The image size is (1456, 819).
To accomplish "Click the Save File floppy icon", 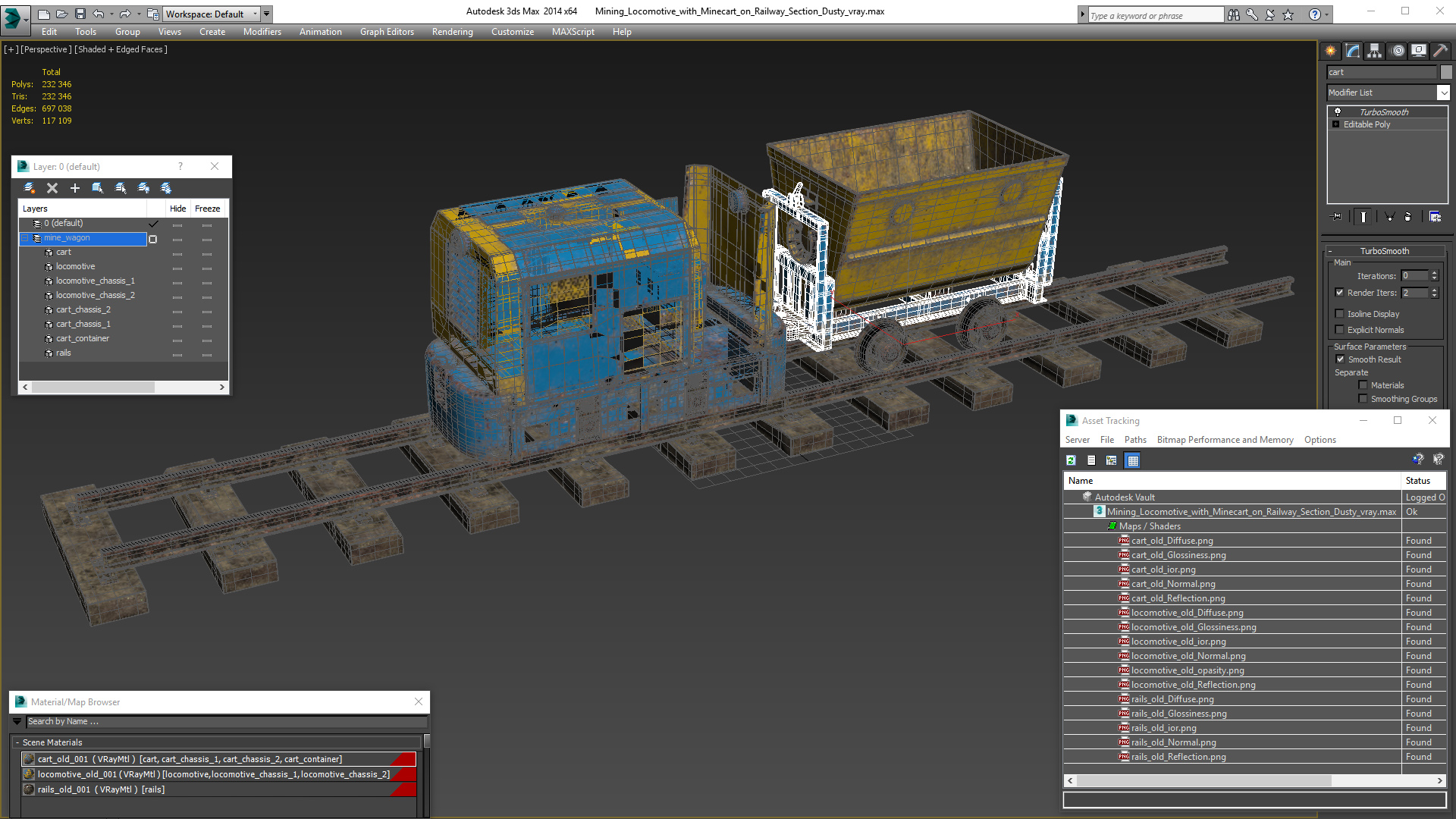I will [80, 14].
